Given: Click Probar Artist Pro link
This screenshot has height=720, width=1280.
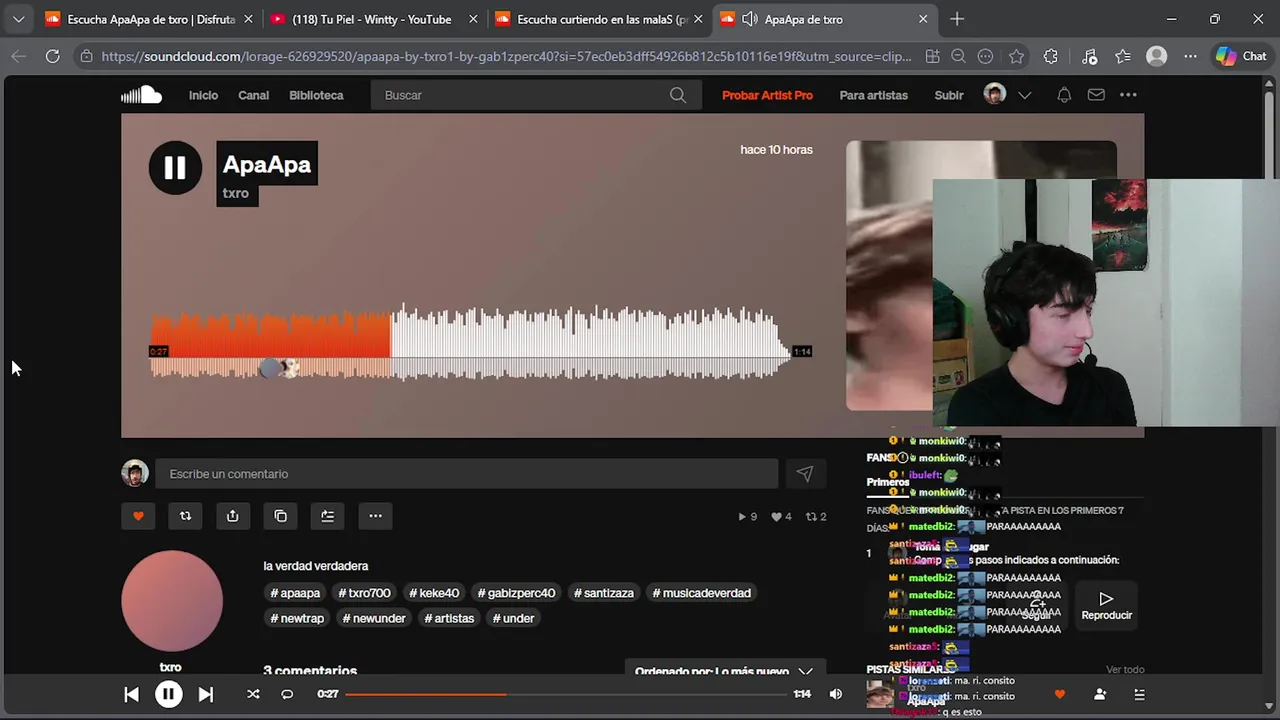Looking at the screenshot, I should (x=767, y=95).
